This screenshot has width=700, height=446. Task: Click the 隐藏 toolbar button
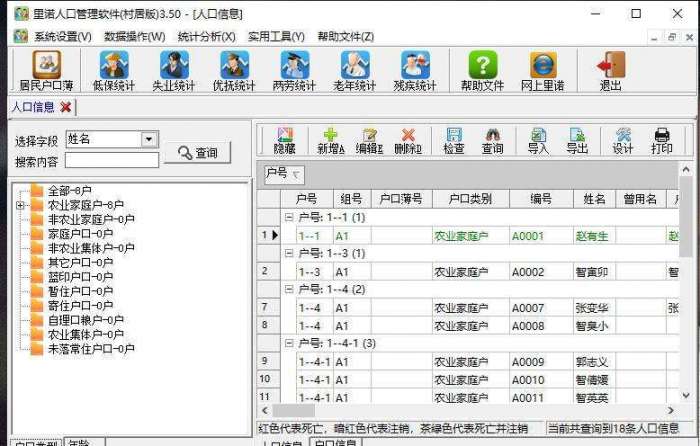click(284, 141)
